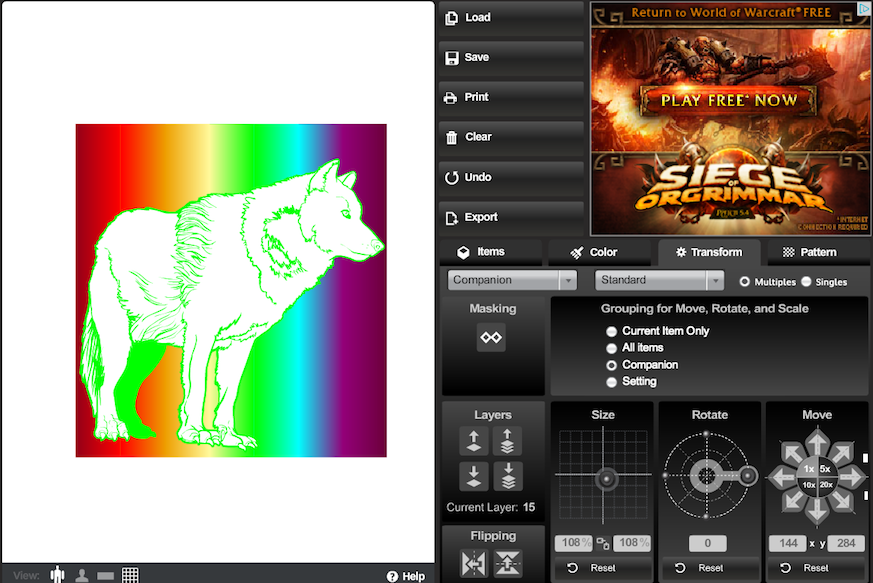Click the Rotate dial handle
The height and width of the screenshot is (583, 873).
747,478
